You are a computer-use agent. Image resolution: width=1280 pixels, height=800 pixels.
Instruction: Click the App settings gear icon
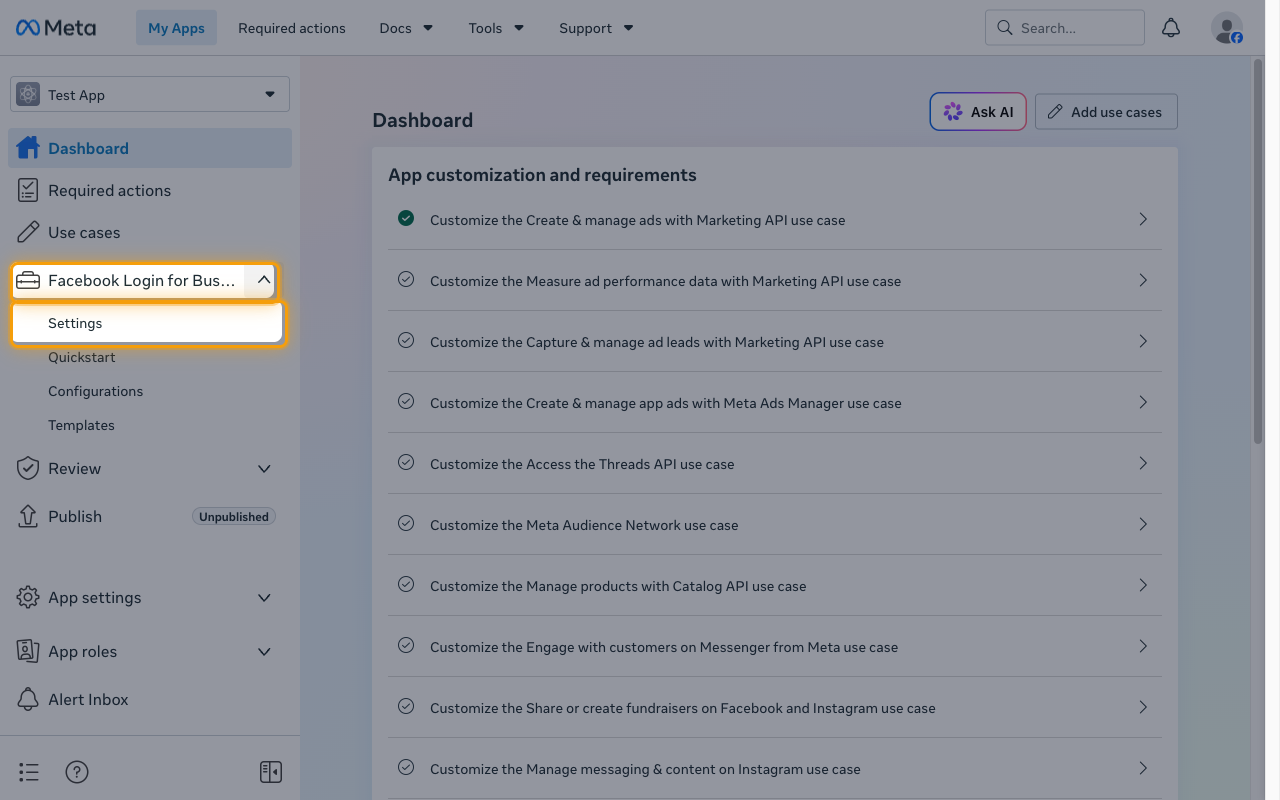tap(28, 597)
